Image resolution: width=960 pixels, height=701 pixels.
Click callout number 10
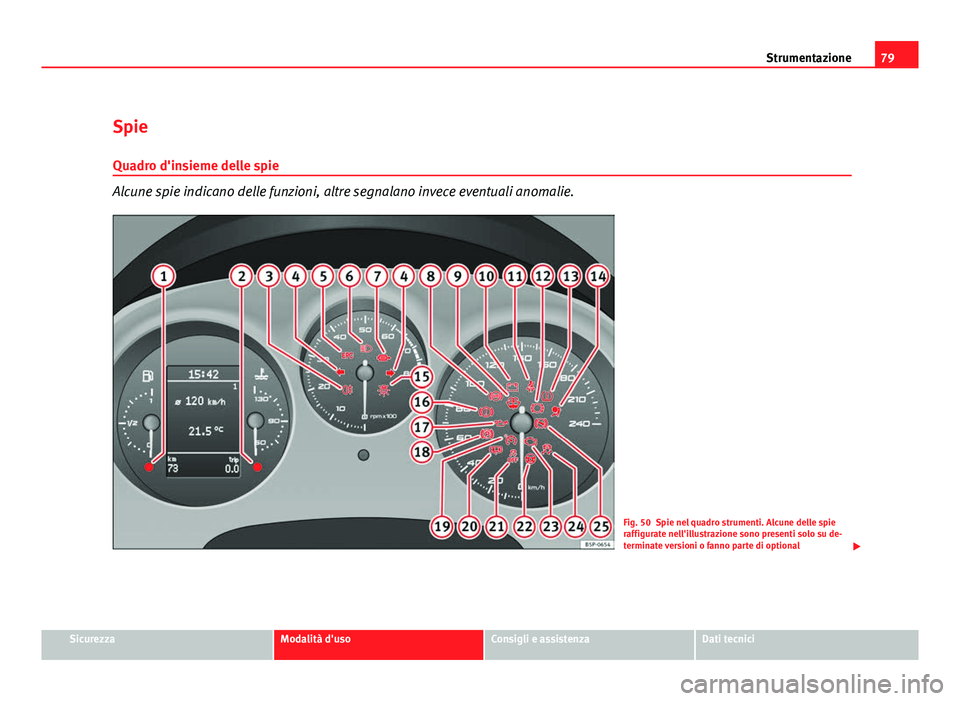point(486,276)
